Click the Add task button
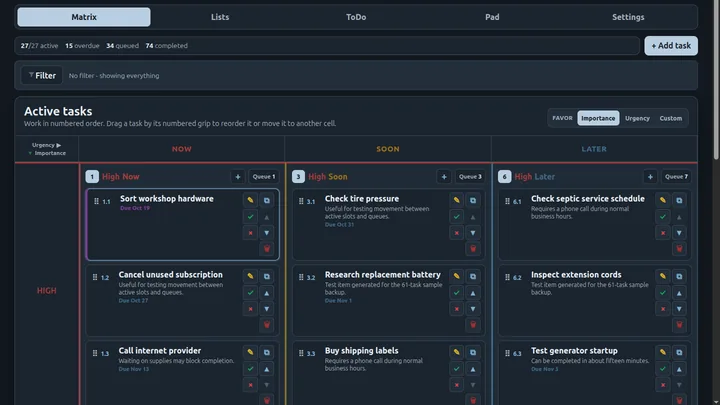This screenshot has width=720, height=405. [671, 45]
